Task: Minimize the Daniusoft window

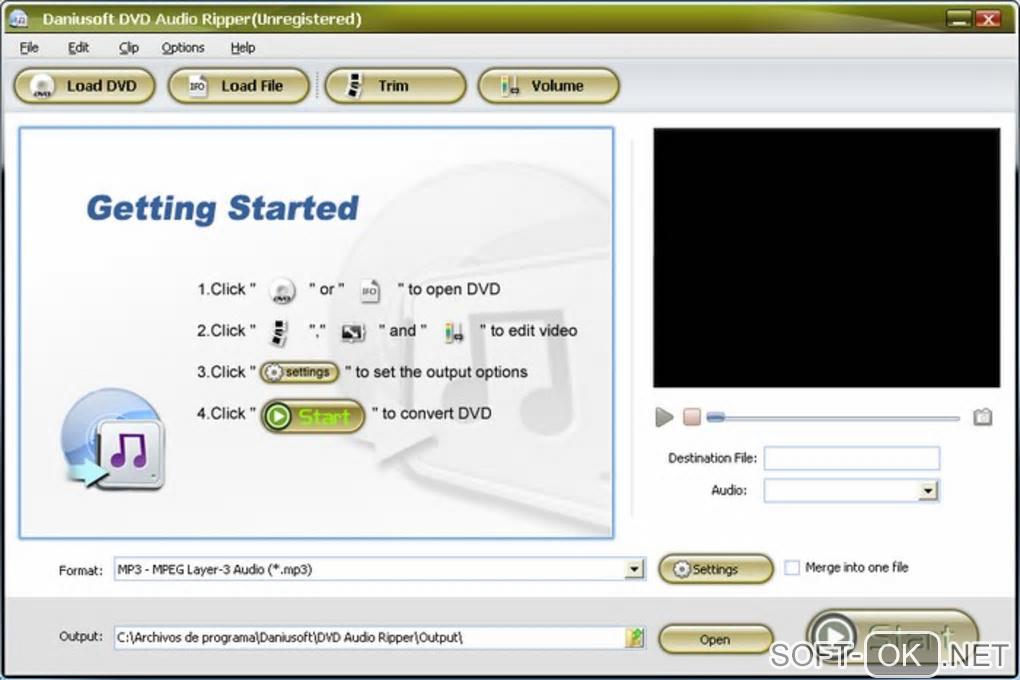Action: point(958,20)
